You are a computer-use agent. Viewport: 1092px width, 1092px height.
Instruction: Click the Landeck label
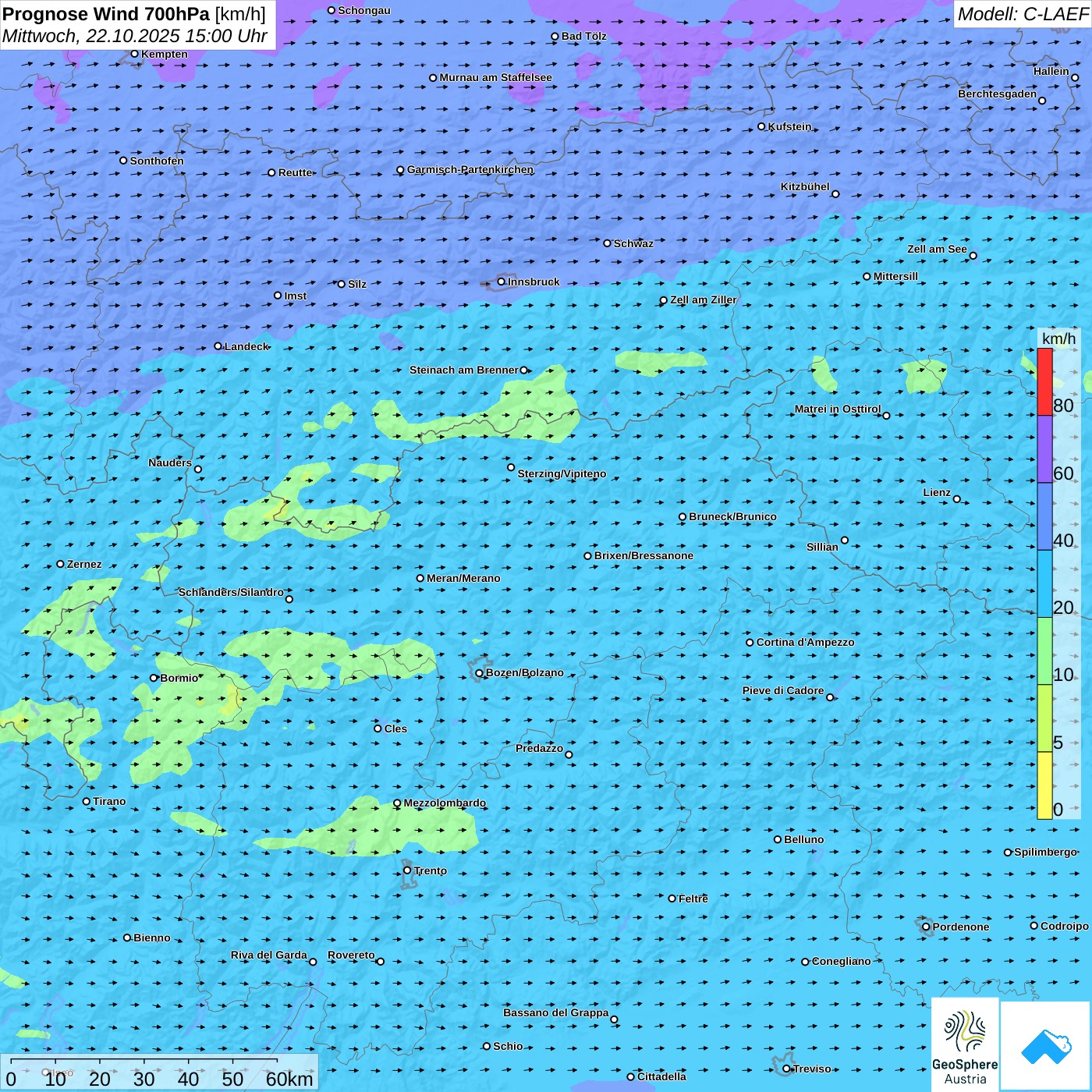coord(246,346)
